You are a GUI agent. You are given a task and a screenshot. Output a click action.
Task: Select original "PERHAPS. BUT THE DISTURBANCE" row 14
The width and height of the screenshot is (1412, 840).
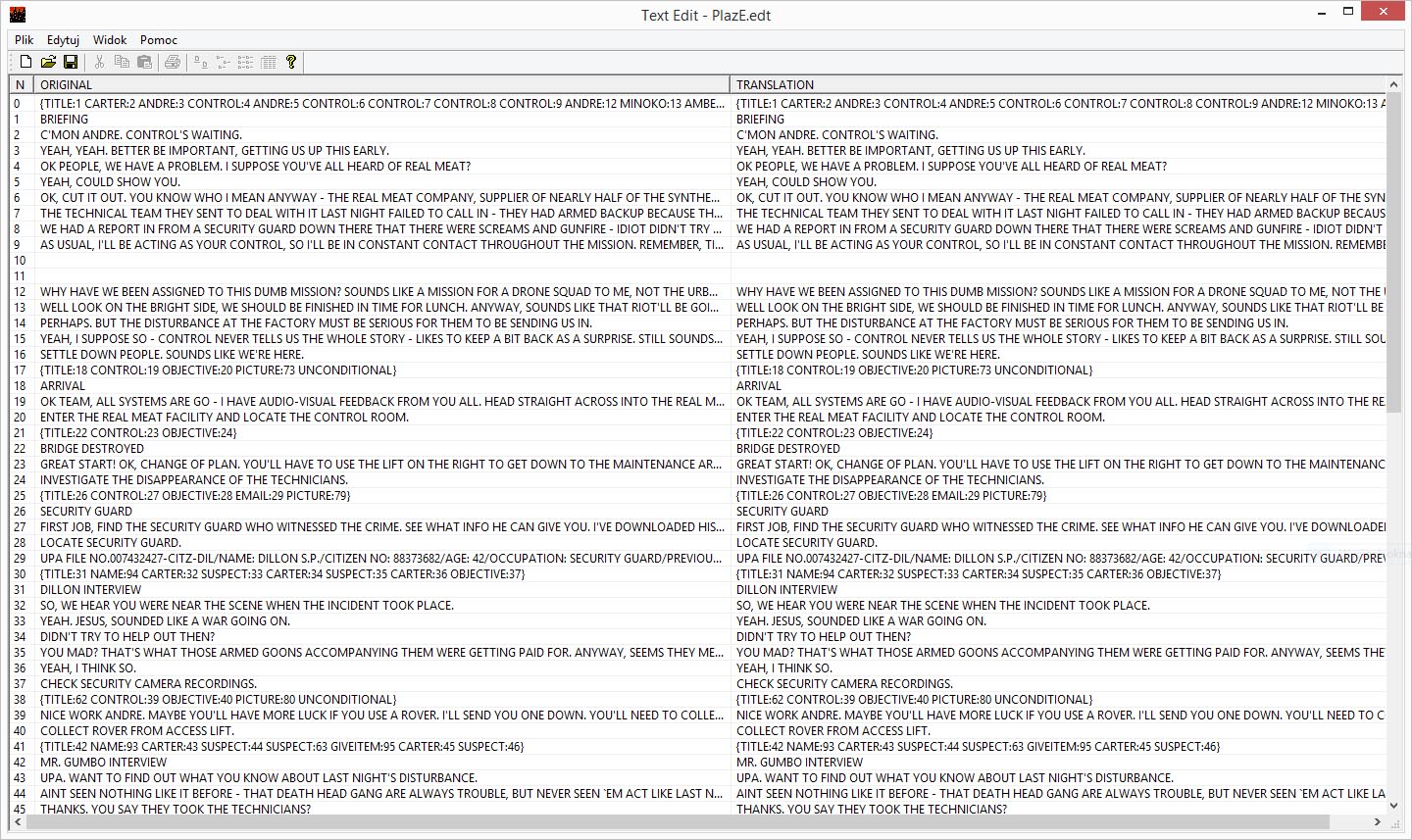[x=316, y=323]
